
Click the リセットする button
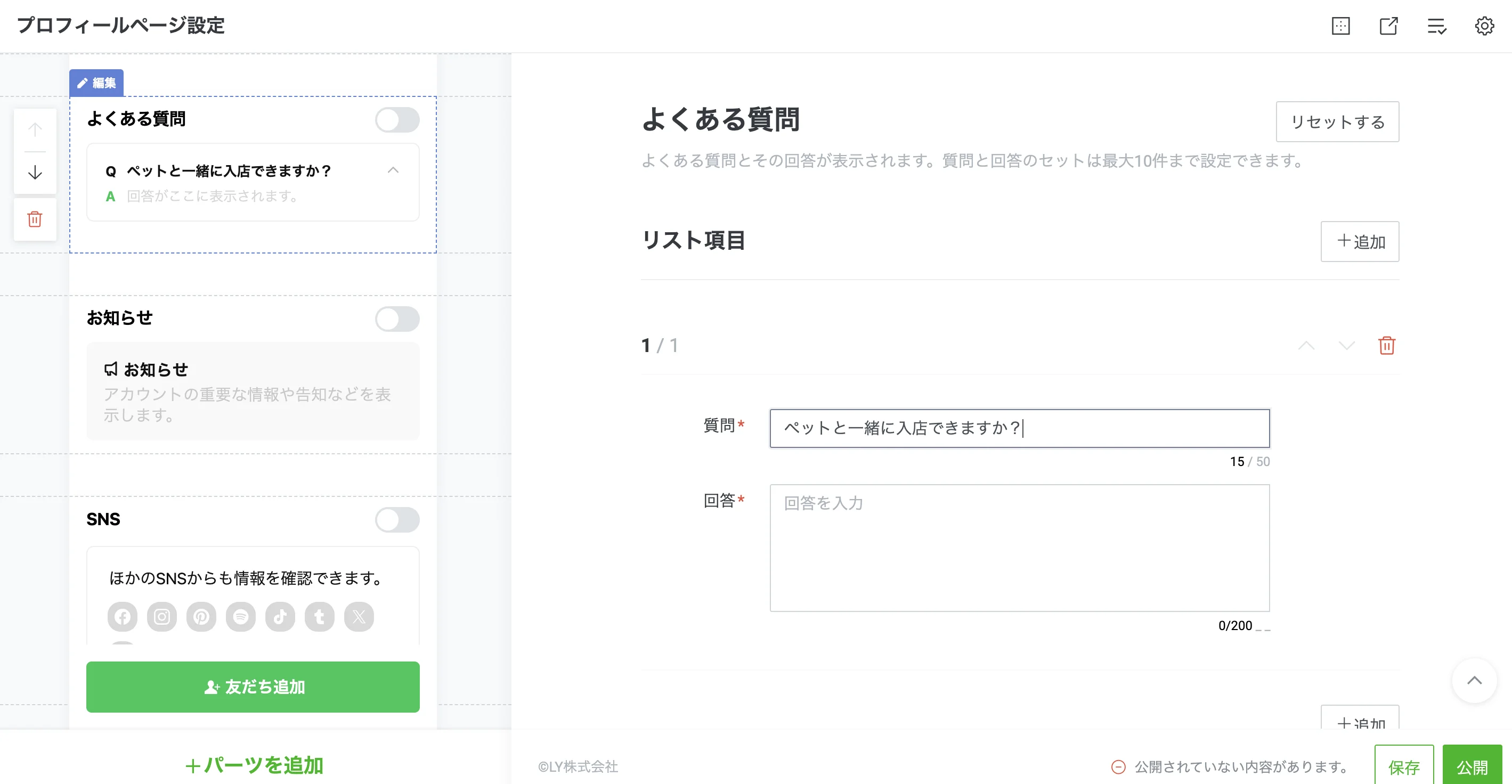pos(1338,121)
